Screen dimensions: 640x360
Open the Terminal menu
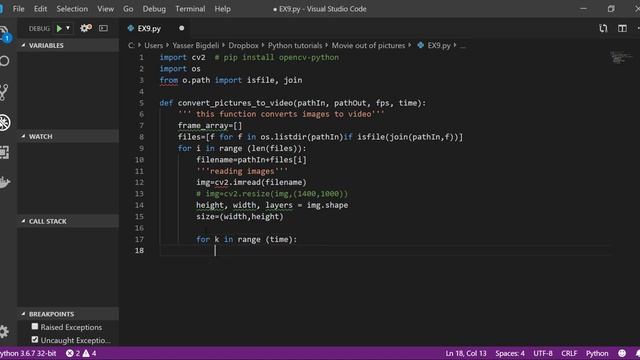coord(190,9)
